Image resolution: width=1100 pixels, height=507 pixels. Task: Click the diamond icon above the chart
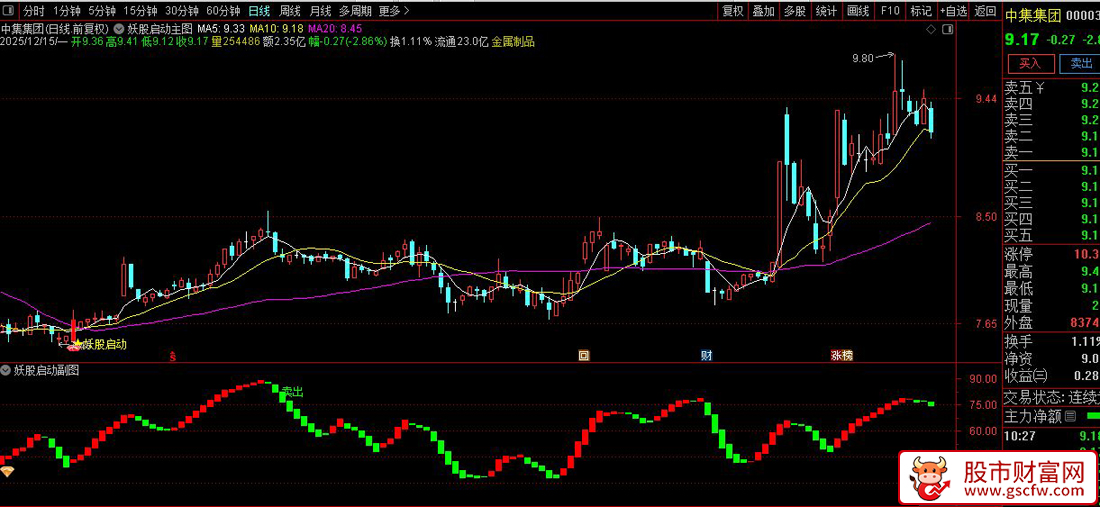[x=931, y=31]
